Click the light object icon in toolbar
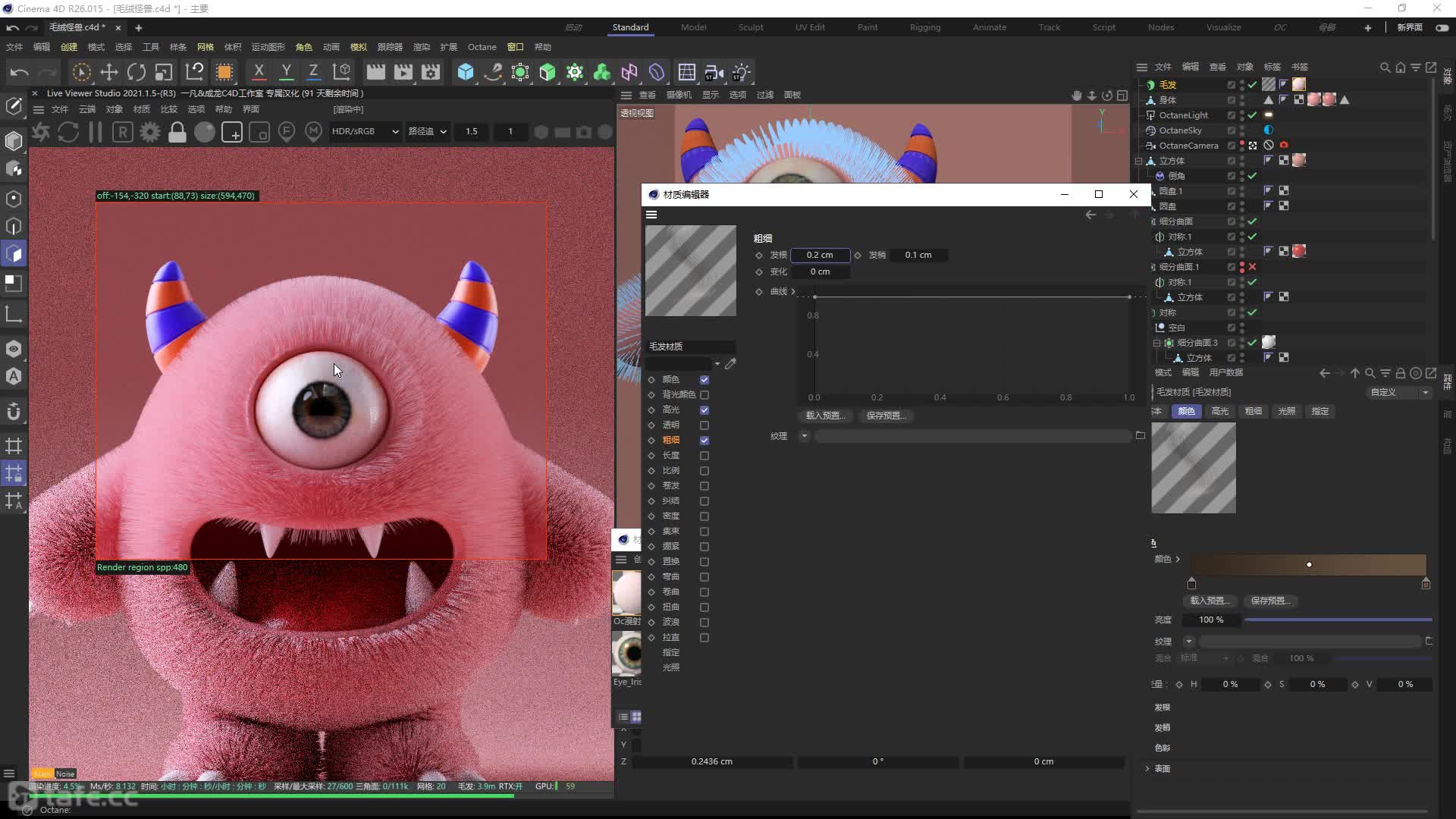 click(741, 72)
